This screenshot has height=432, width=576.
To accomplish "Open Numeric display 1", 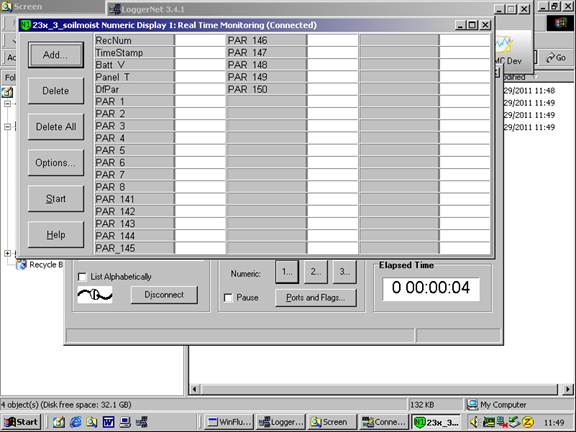I will [x=287, y=272].
